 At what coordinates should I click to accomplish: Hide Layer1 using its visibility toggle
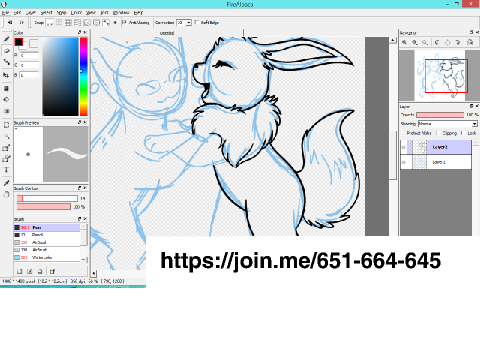coord(404,162)
